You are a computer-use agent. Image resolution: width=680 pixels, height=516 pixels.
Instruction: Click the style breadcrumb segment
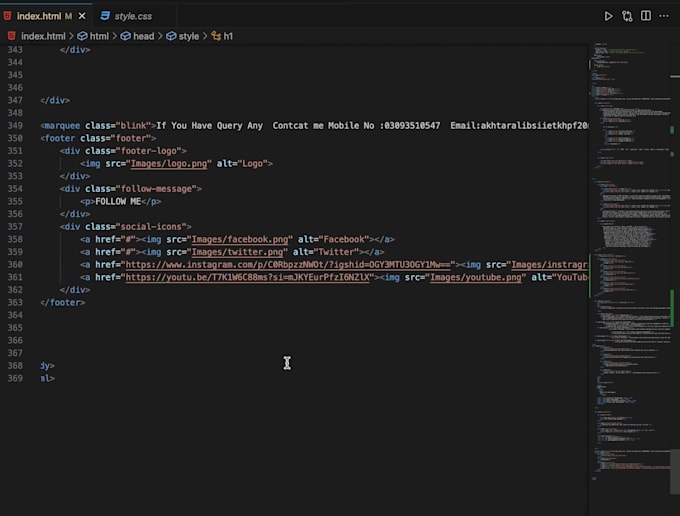pyautogui.click(x=189, y=36)
